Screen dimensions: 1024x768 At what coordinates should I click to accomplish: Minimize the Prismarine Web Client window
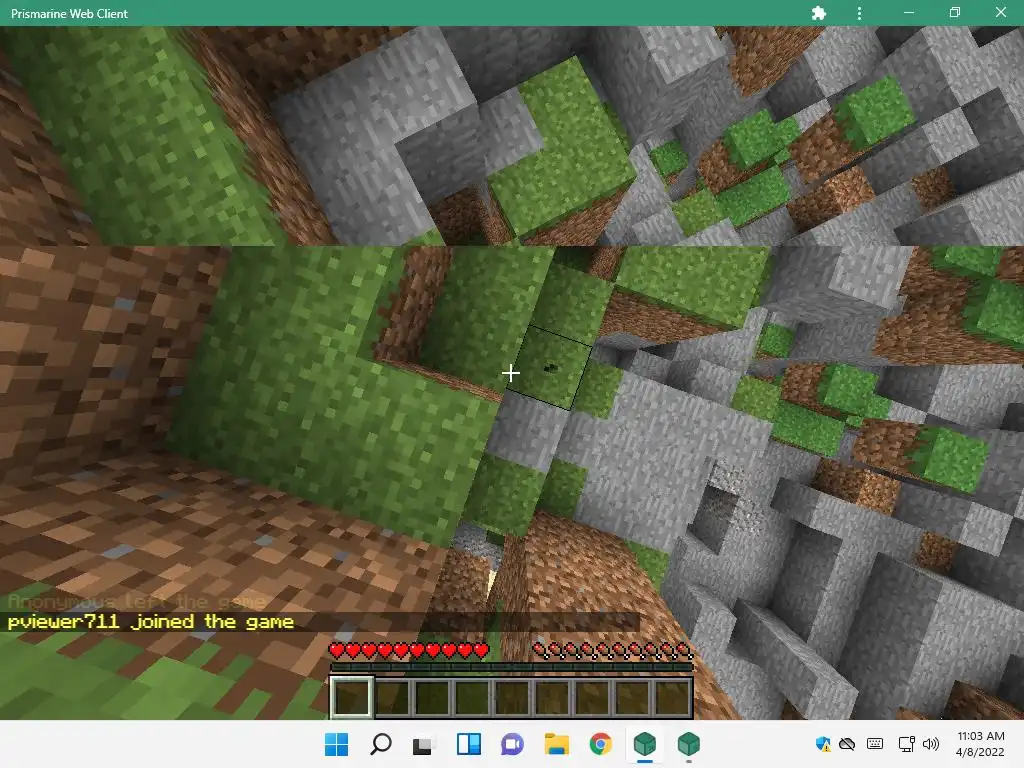[908, 12]
